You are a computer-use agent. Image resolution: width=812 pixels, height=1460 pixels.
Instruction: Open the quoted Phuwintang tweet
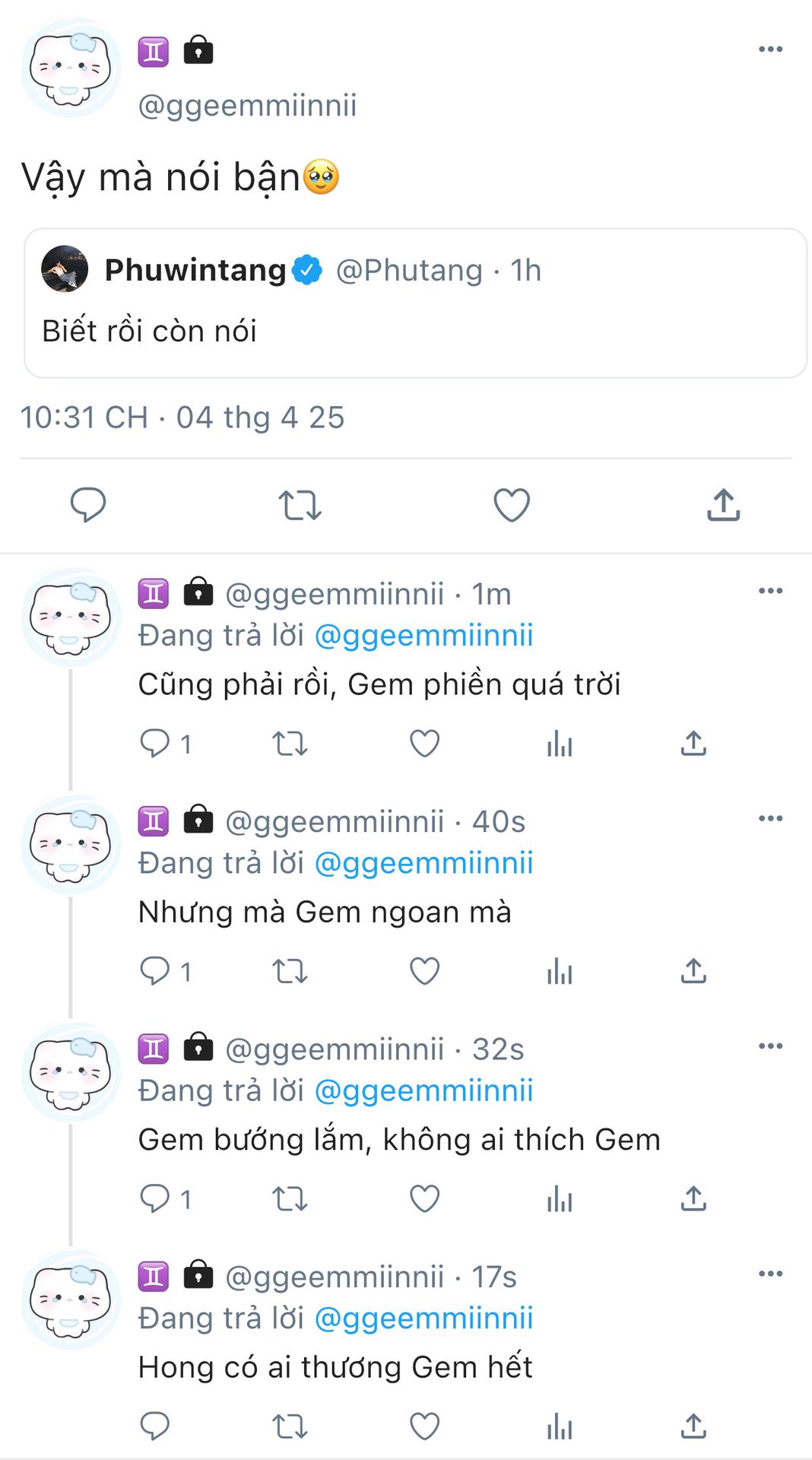pyautogui.click(x=415, y=330)
